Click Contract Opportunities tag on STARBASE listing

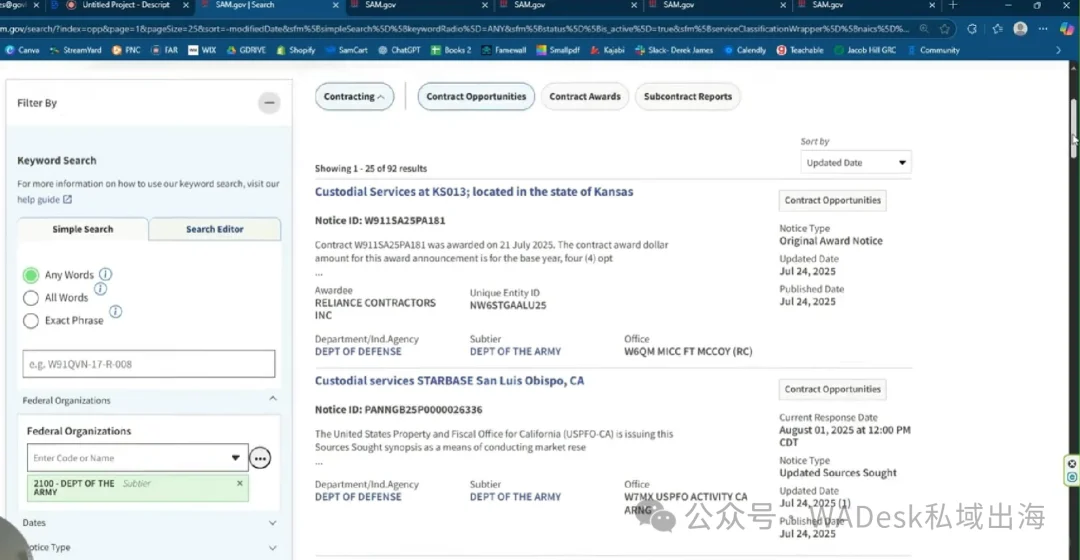(833, 389)
